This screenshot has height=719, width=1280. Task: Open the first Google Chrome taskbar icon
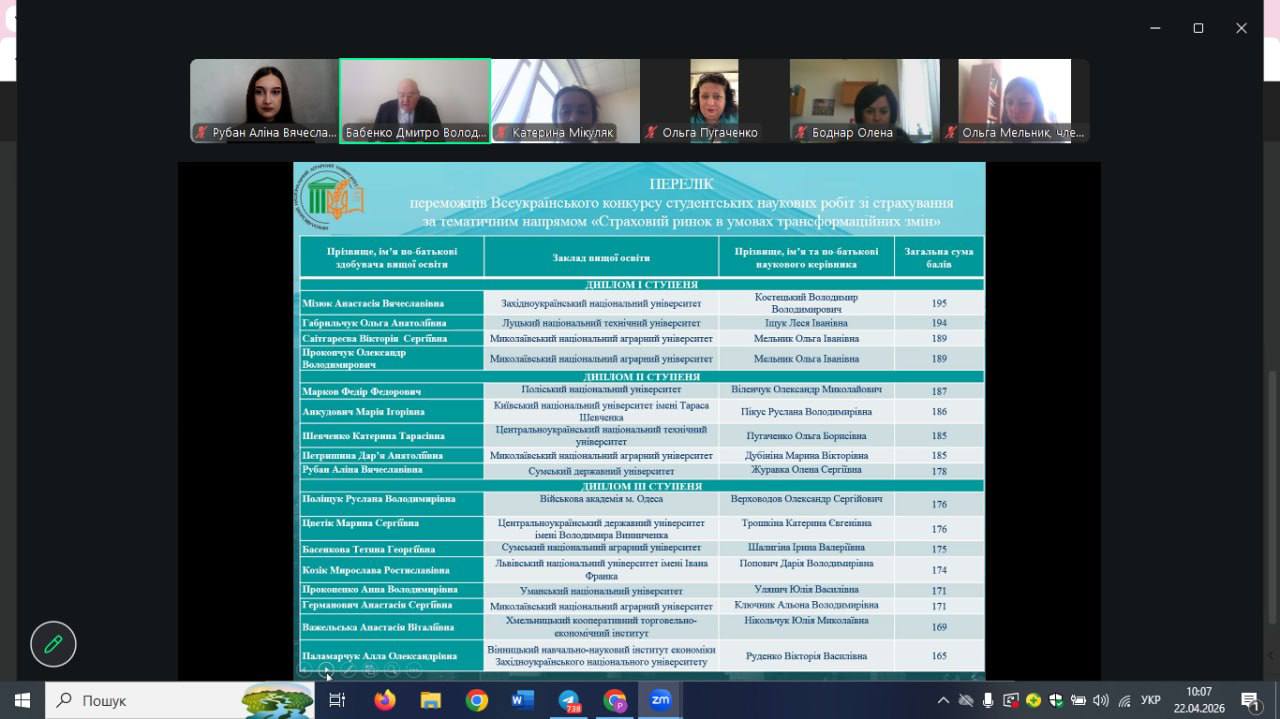pos(477,700)
